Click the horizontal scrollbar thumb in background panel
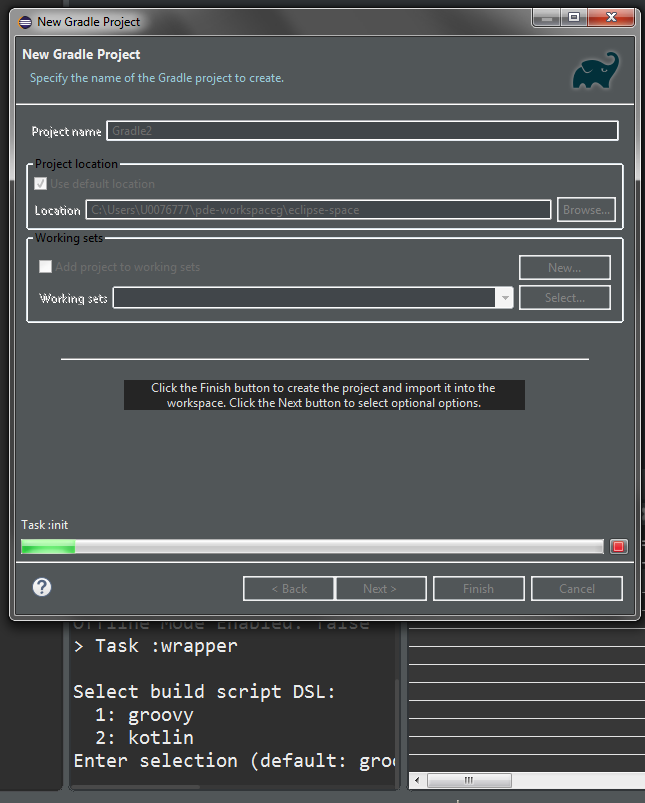The width and height of the screenshot is (645, 803). [469, 780]
